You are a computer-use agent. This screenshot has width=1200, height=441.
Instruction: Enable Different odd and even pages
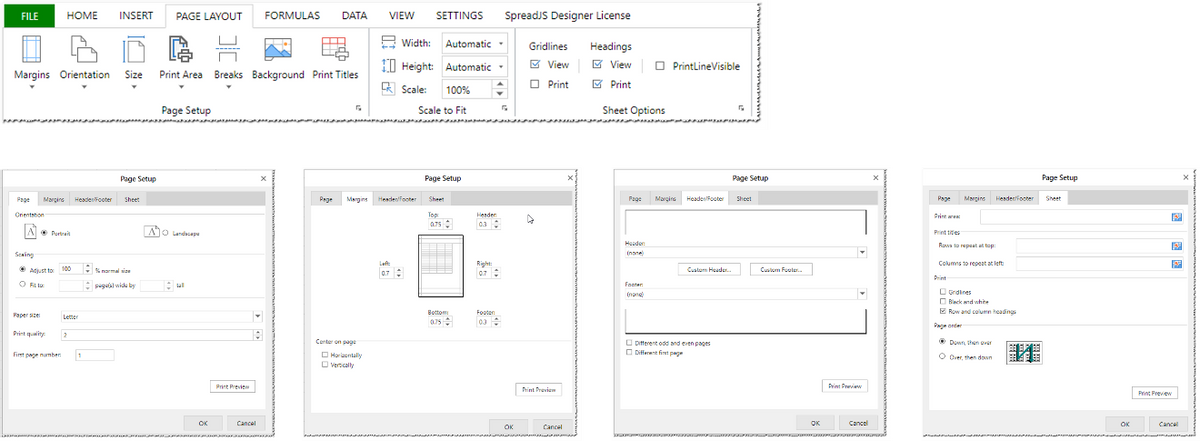click(x=628, y=343)
